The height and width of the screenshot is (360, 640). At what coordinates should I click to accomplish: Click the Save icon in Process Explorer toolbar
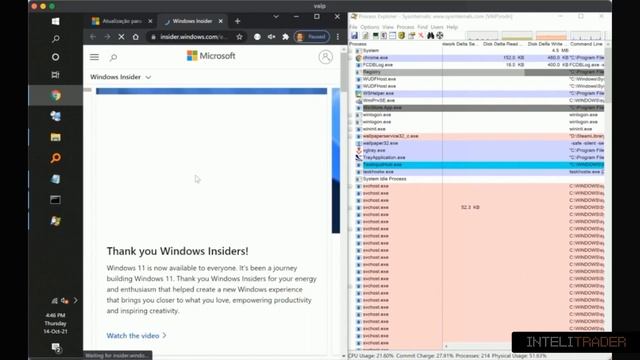pos(354,36)
